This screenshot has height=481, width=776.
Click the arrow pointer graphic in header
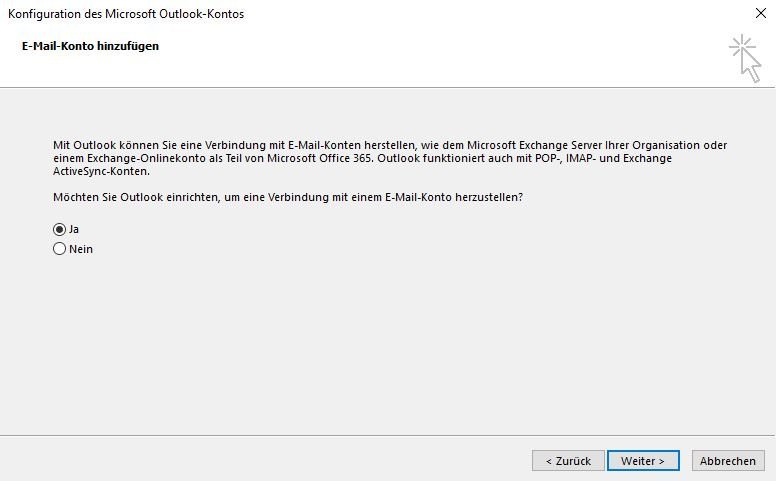tap(750, 66)
